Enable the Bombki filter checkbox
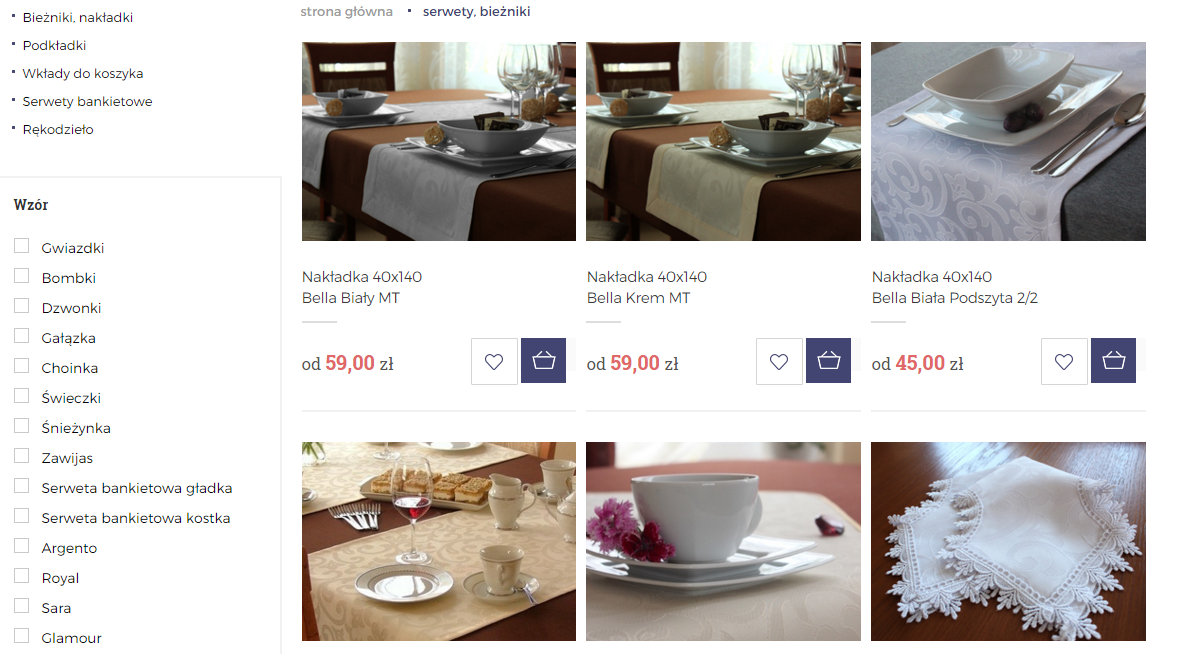 tap(22, 276)
